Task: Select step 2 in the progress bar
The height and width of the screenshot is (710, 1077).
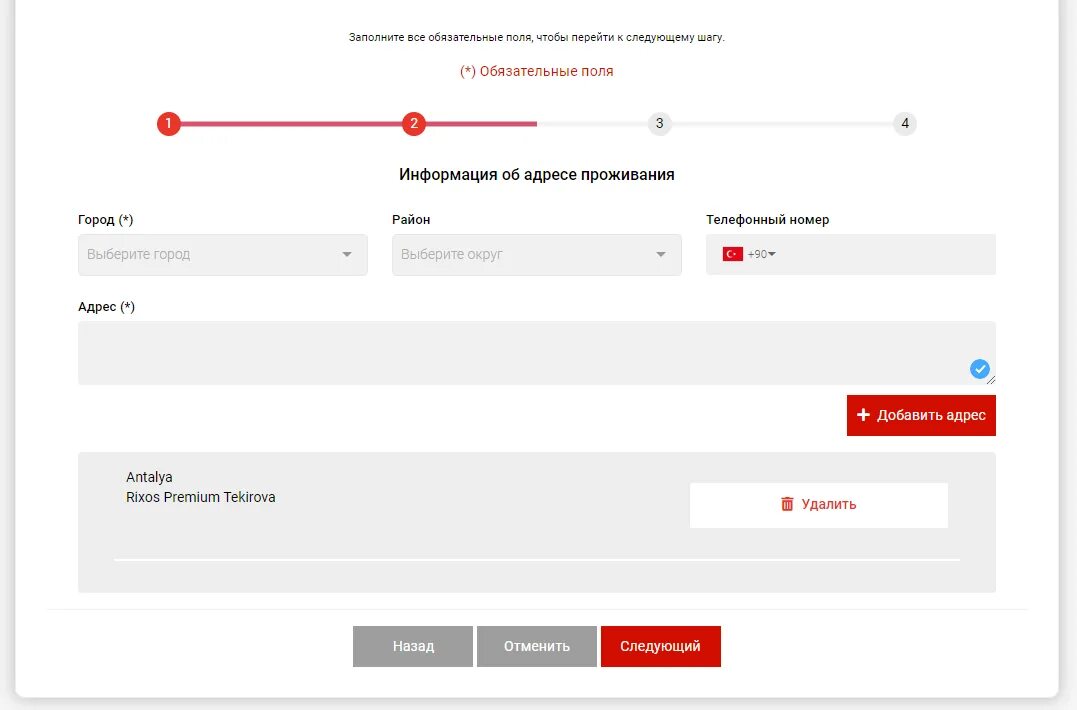Action: 413,124
